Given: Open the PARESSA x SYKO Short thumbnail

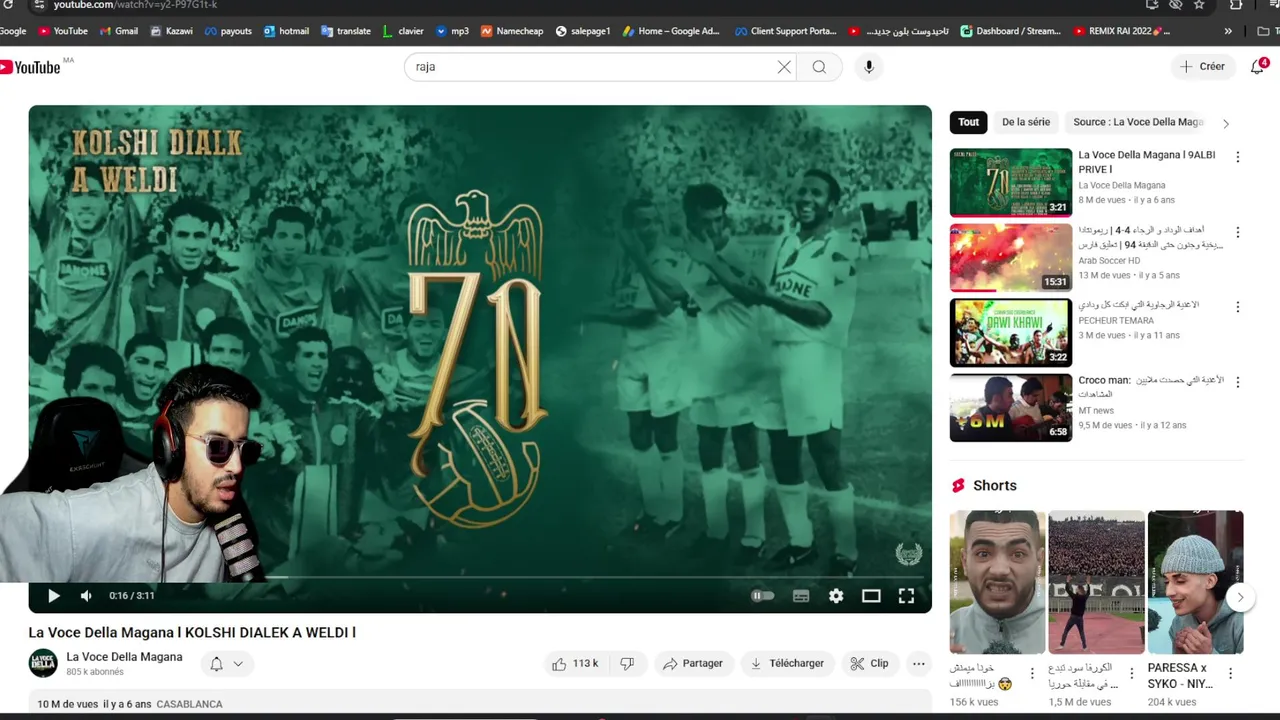Looking at the screenshot, I should click(x=1195, y=582).
